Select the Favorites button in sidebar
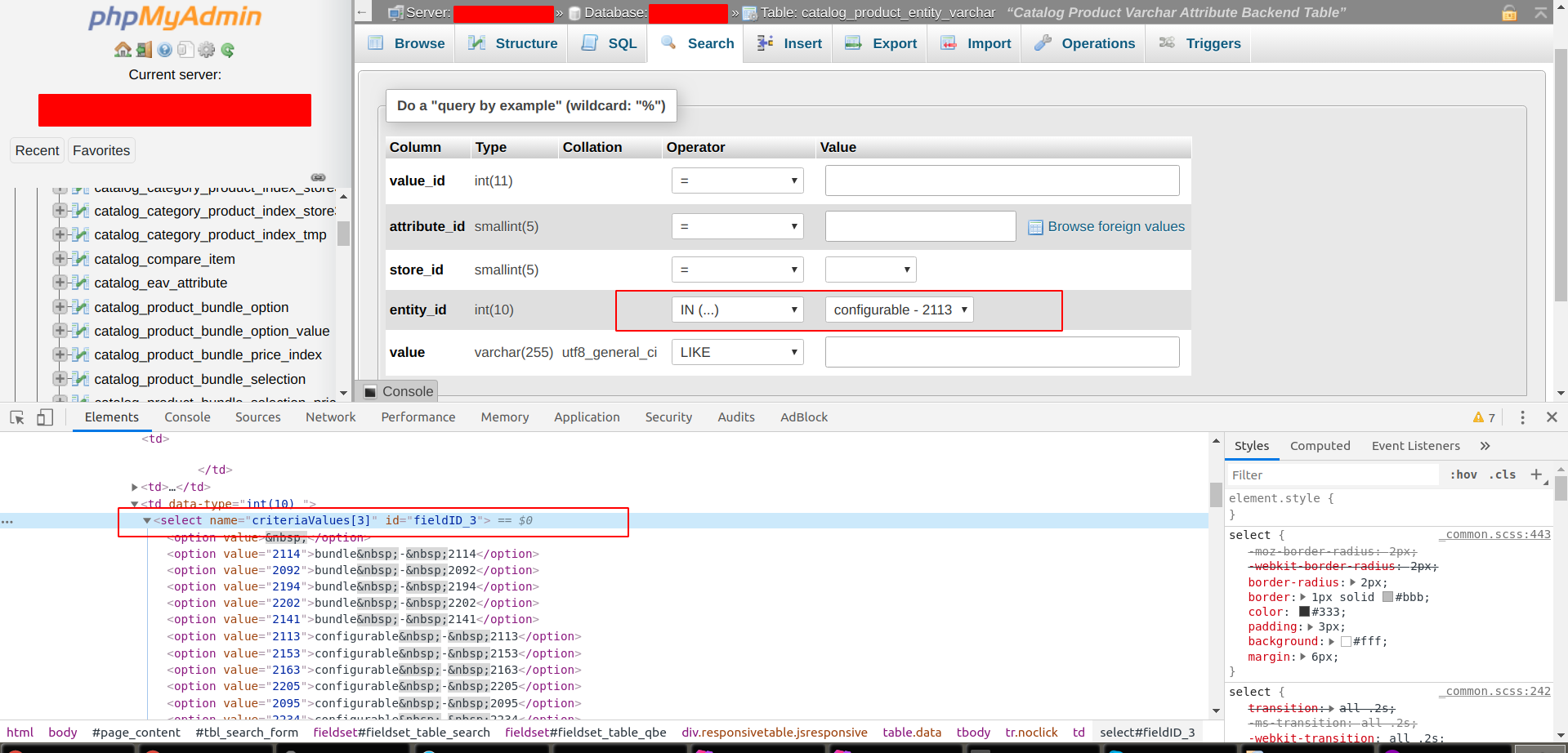The height and width of the screenshot is (753, 1568). [x=101, y=150]
